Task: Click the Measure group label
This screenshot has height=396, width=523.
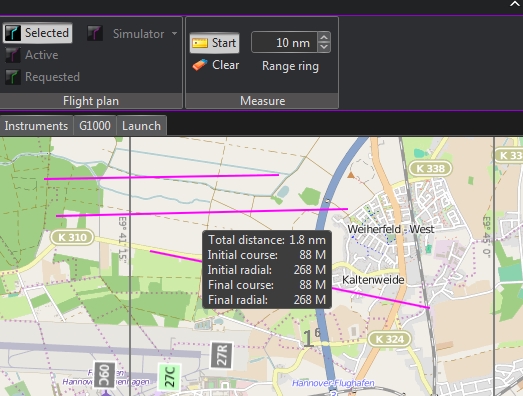Action: pyautogui.click(x=263, y=101)
